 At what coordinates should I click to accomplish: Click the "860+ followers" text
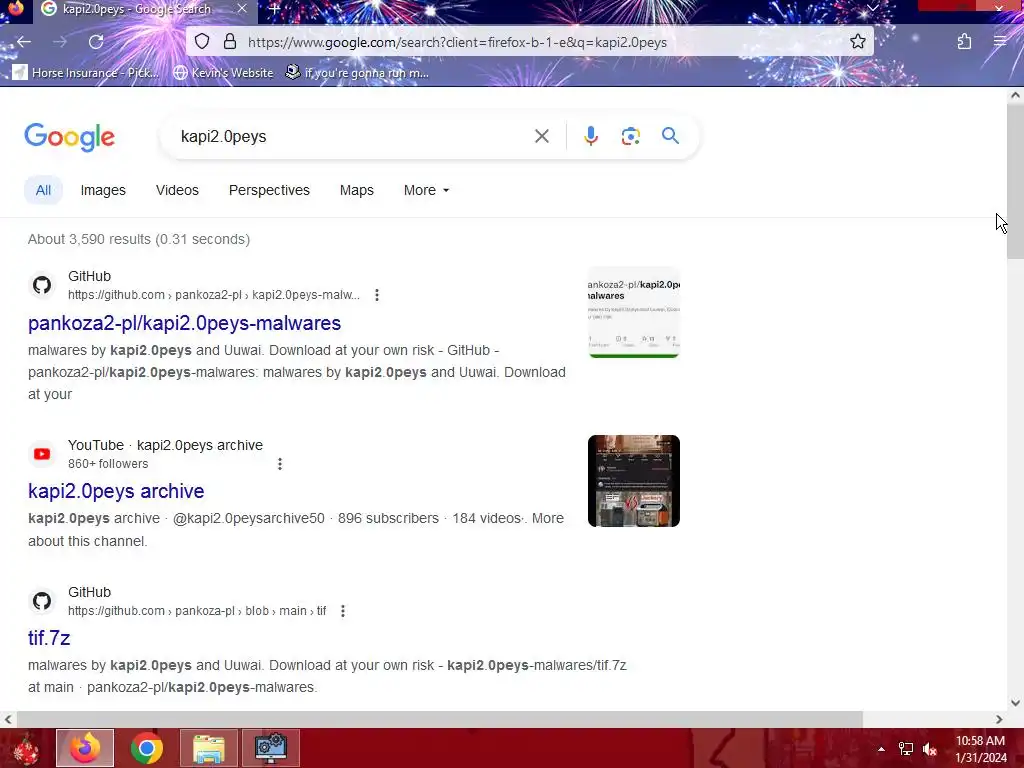108,464
